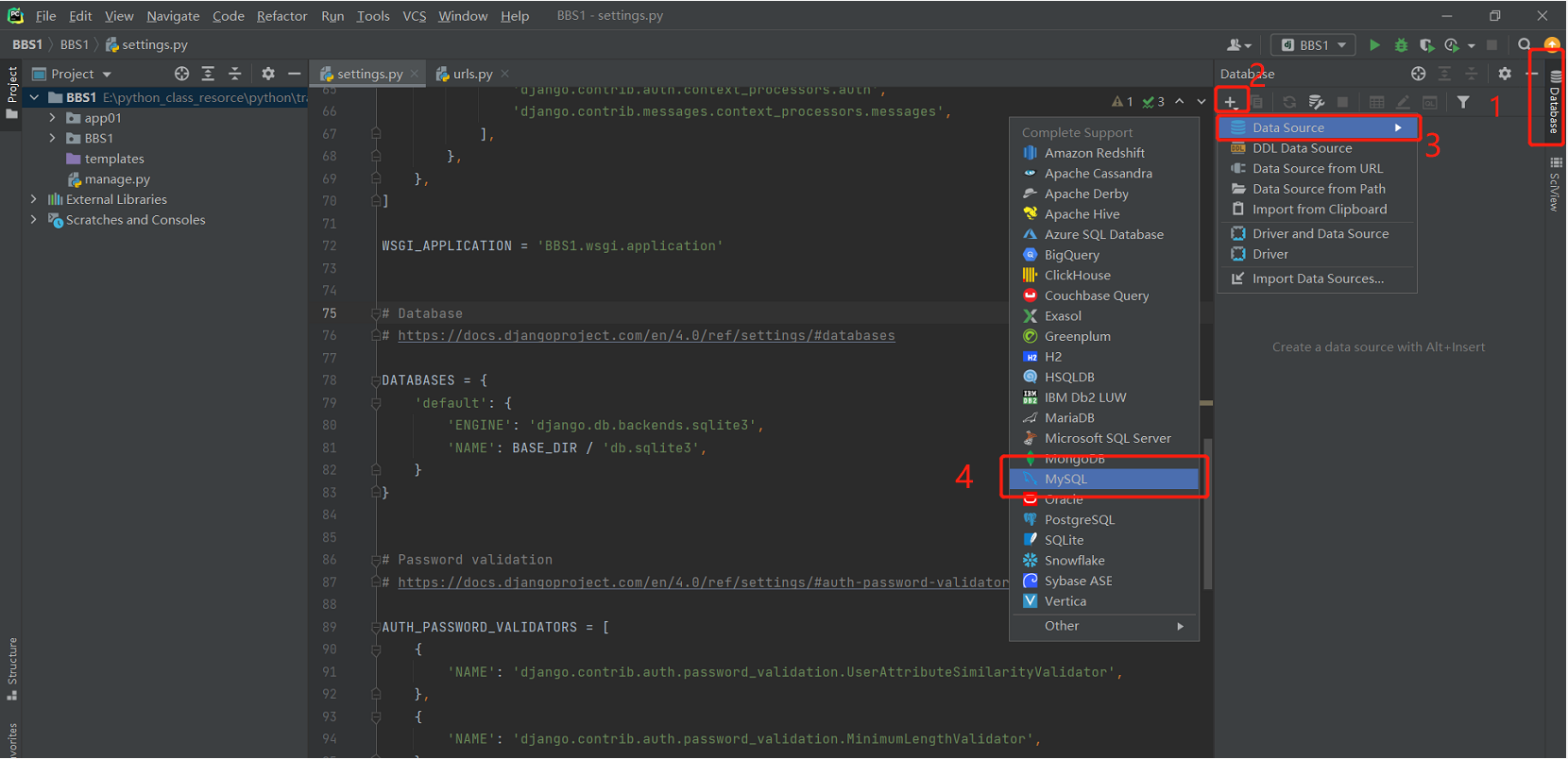Select Data Source from Path
This screenshot has height=759, width=1568.
1318,189
